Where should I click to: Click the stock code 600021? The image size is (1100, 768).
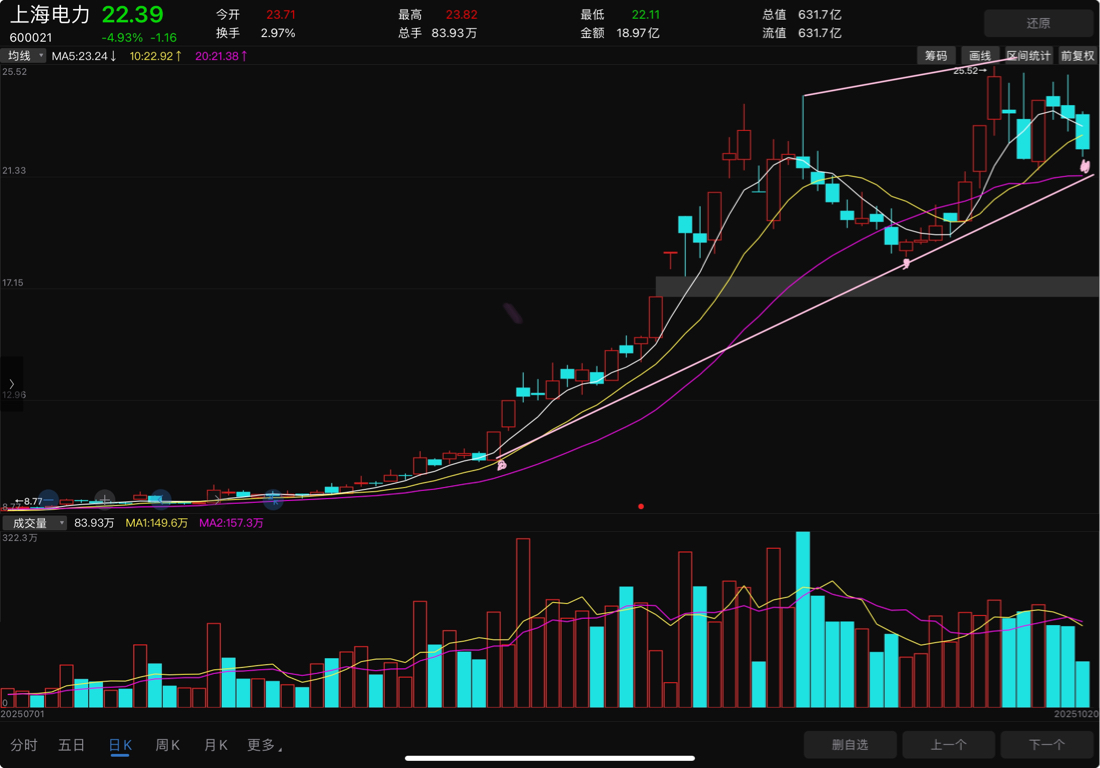coord(31,37)
